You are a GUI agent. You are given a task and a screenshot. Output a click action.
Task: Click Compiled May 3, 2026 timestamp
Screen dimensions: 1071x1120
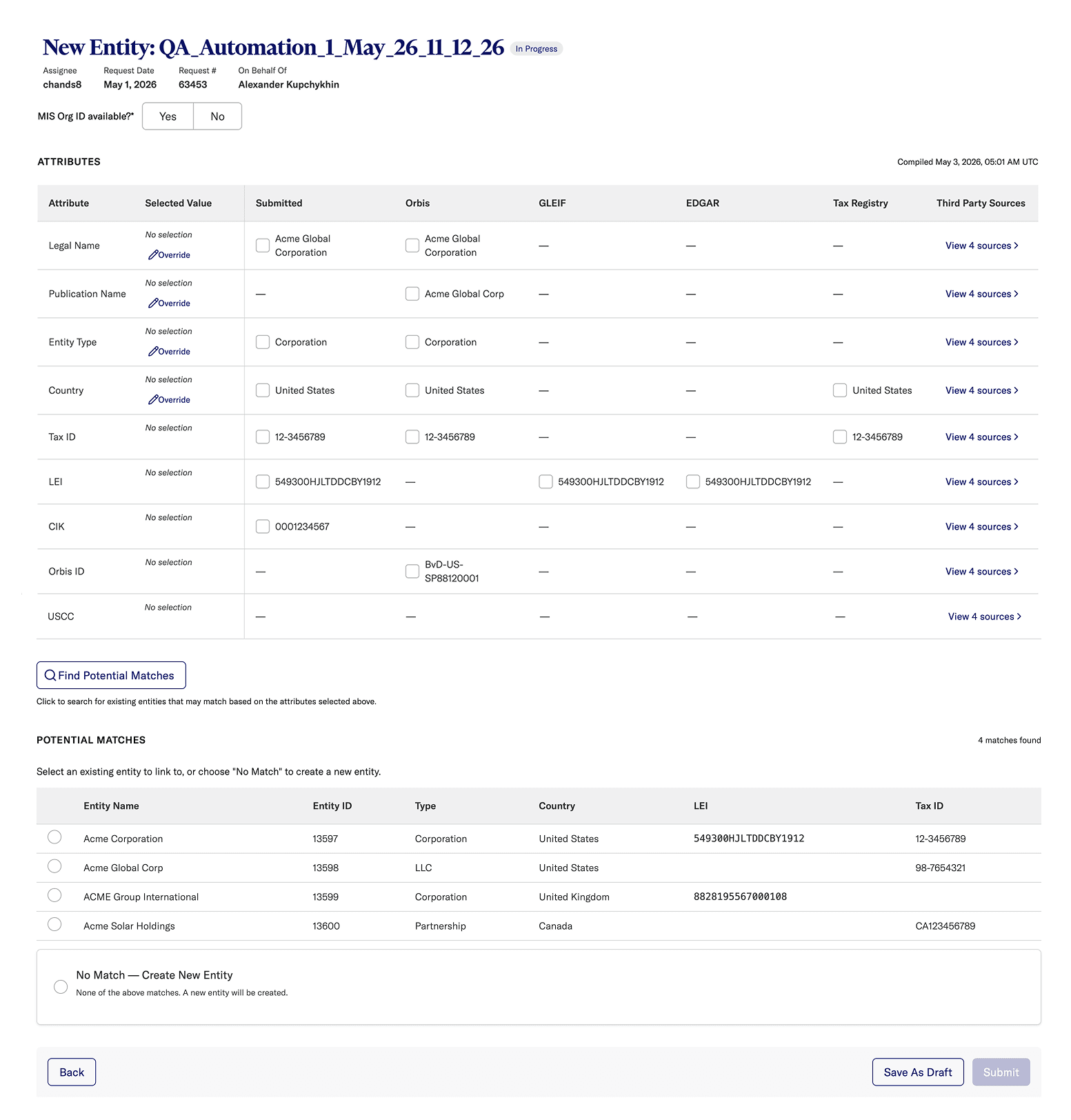967,162
